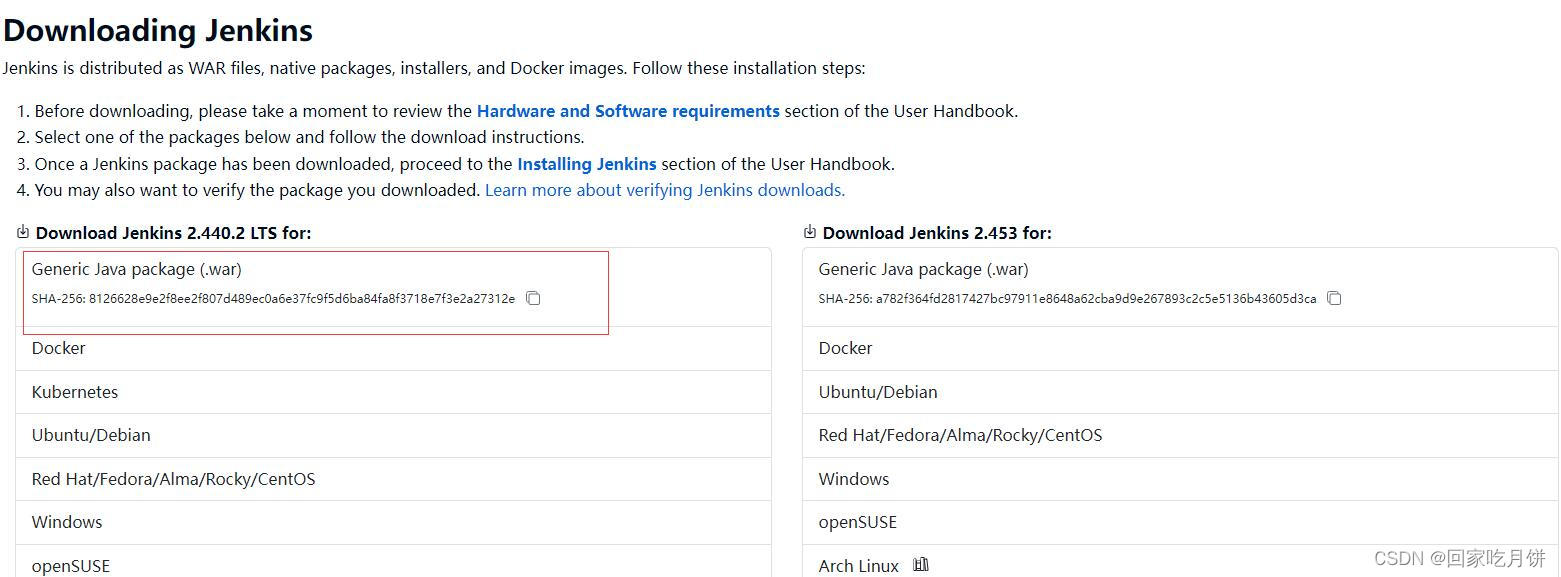Copy the LTS SHA-256 checksum
Screen dimensions: 1561x577
tap(533, 298)
